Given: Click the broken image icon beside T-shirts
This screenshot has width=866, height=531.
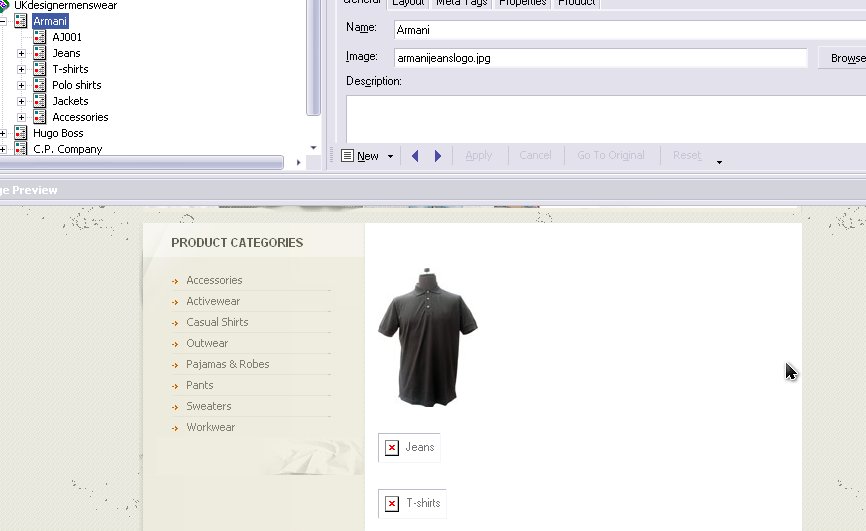Looking at the screenshot, I should (x=392, y=504).
